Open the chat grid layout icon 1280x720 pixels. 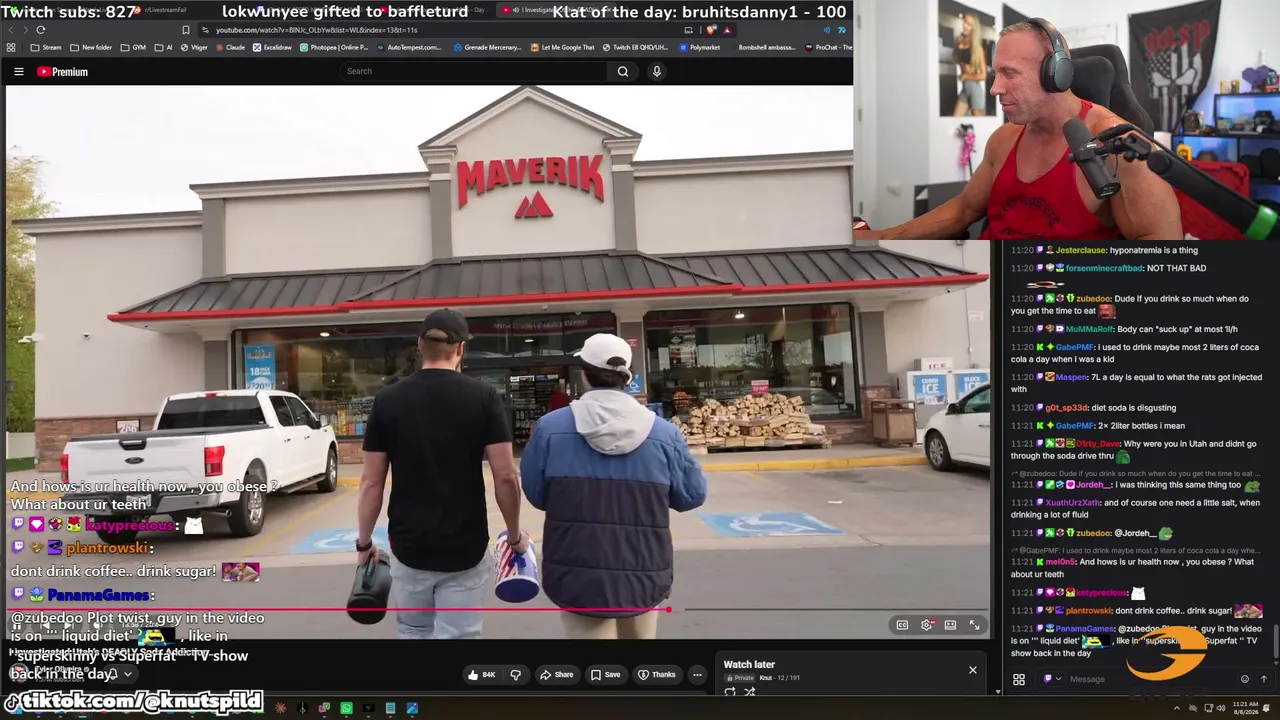1019,680
